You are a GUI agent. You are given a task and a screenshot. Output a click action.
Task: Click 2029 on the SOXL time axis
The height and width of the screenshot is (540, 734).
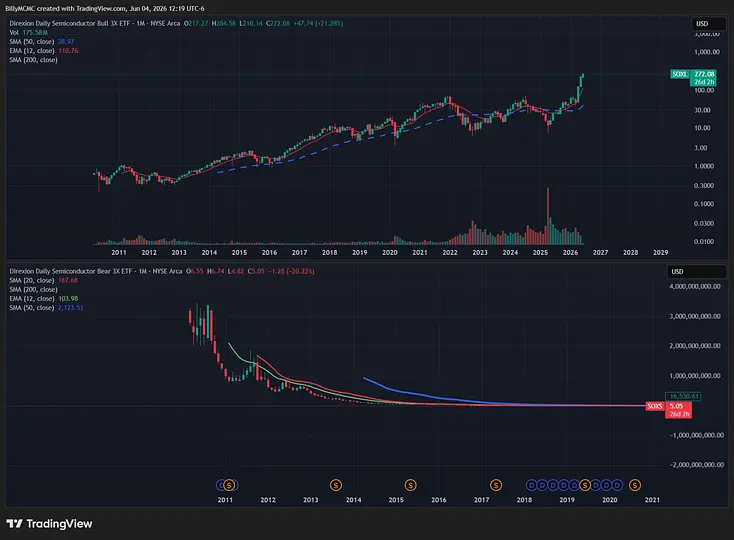tap(661, 252)
